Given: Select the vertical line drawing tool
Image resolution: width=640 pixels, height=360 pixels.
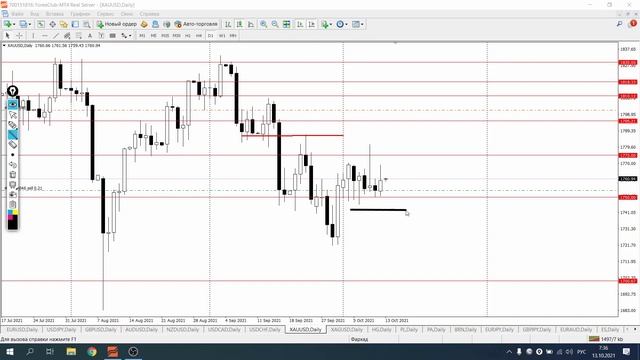Looking at the screenshot, I should coord(33,36).
